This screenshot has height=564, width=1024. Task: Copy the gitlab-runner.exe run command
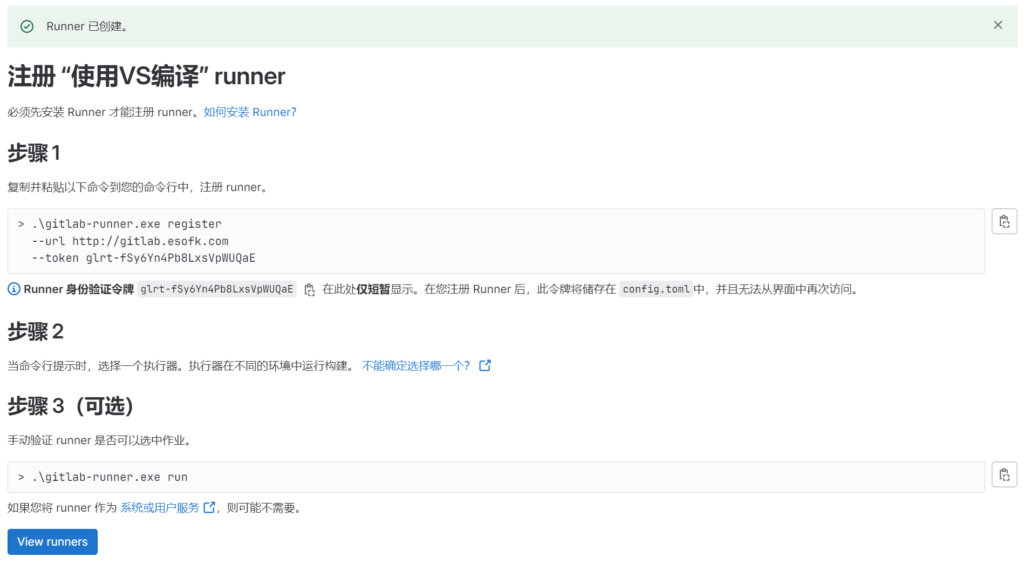click(x=1004, y=475)
